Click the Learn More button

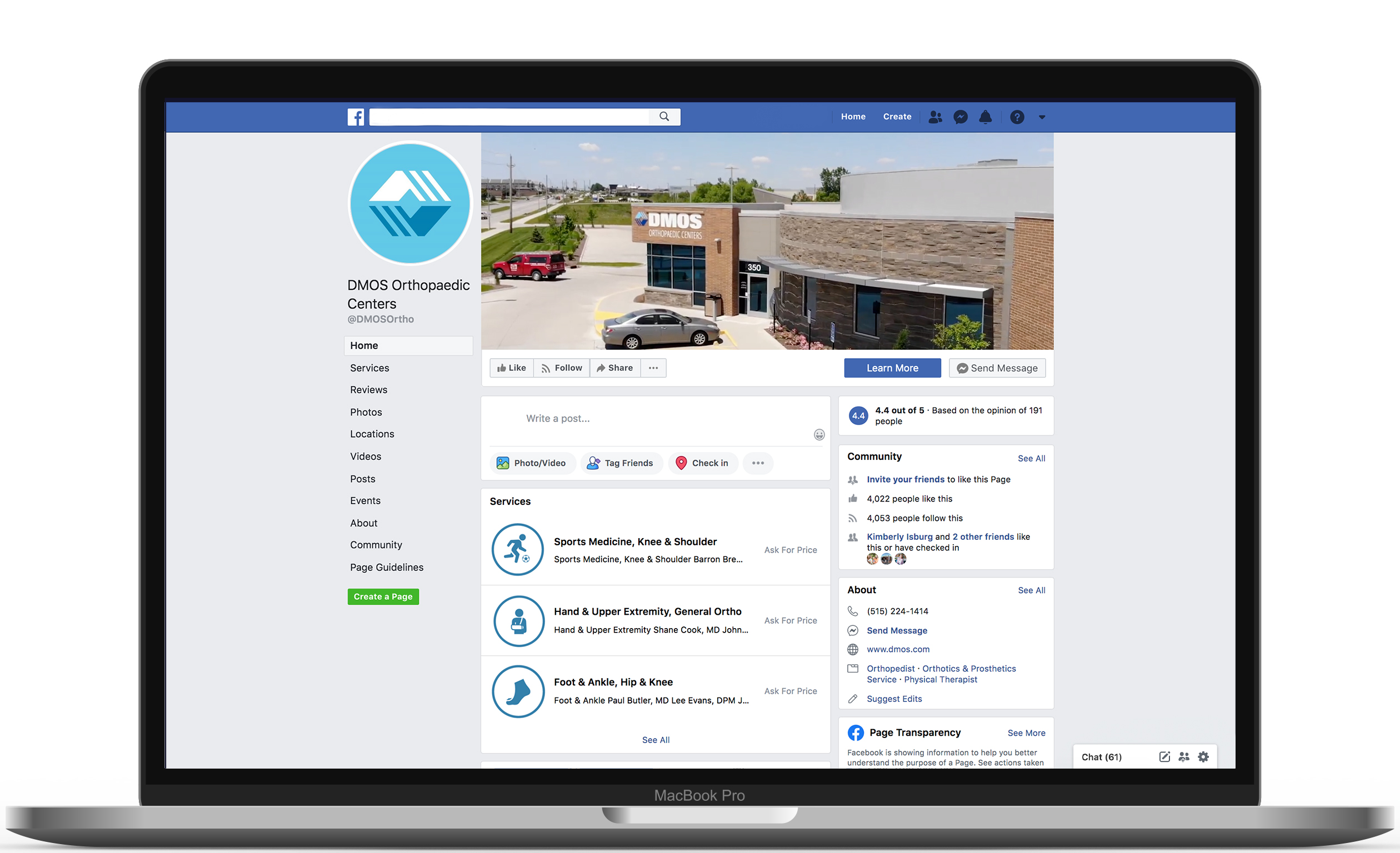pyautogui.click(x=892, y=367)
